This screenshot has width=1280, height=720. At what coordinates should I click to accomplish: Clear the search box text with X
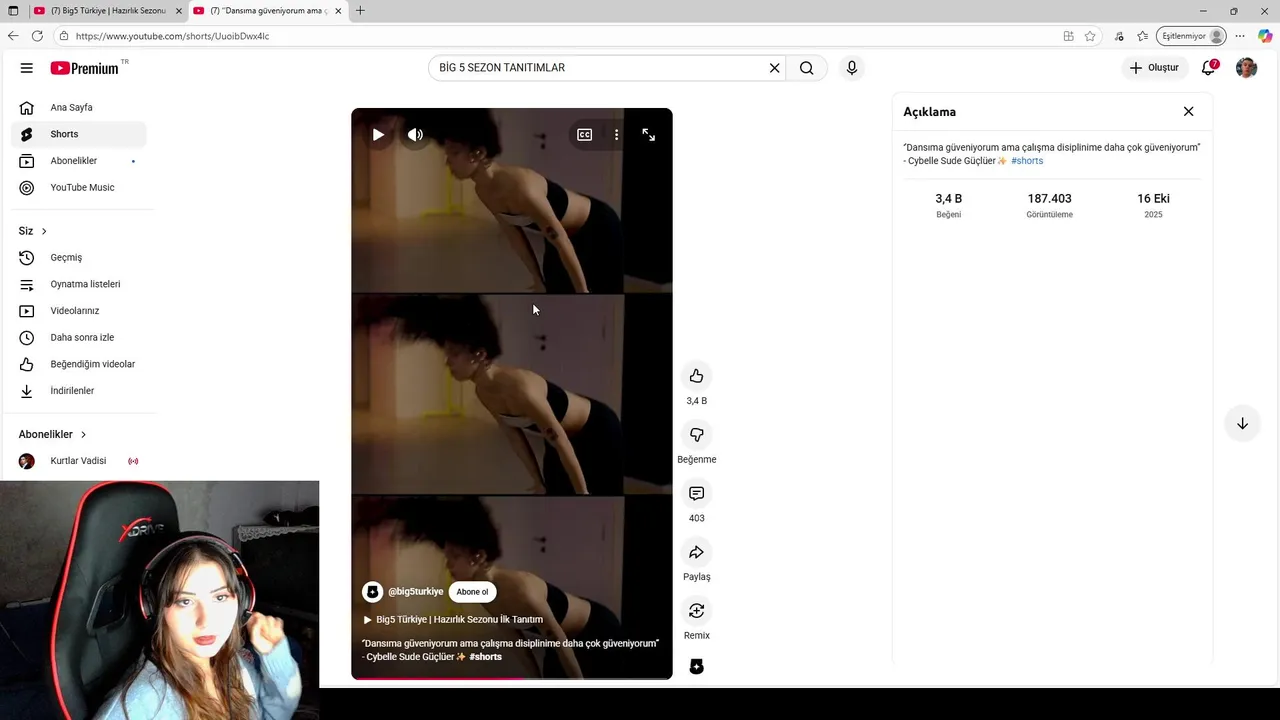pos(774,68)
